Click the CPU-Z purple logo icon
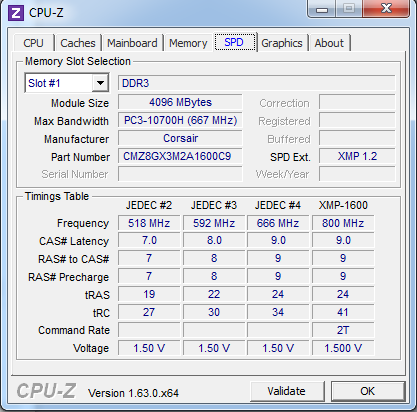417x412 pixels. click(16, 13)
